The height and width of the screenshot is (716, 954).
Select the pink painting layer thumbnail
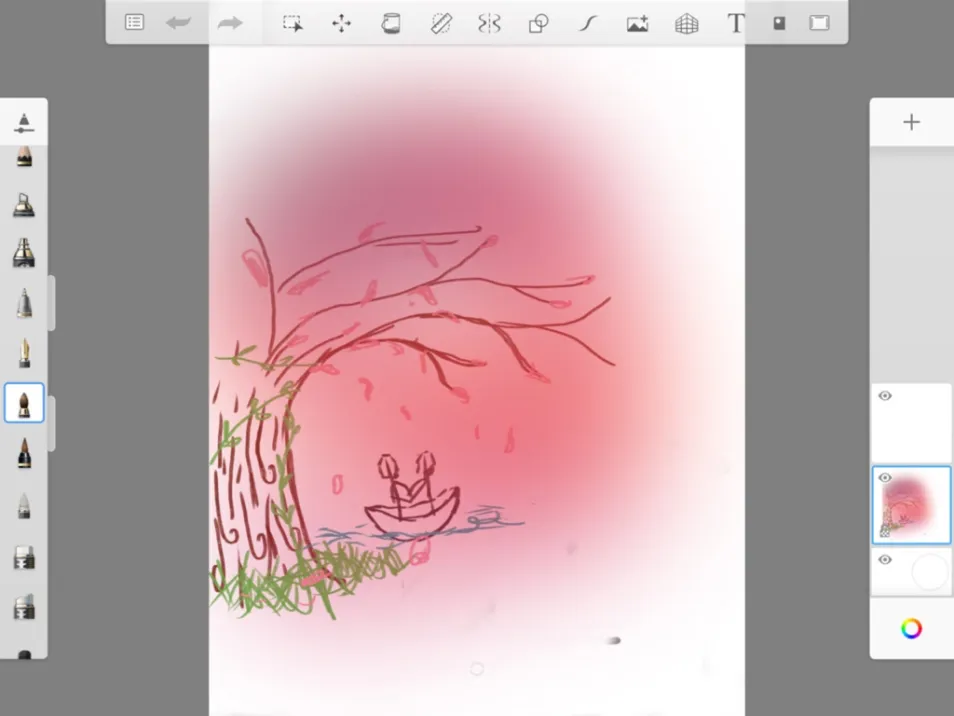click(x=911, y=505)
